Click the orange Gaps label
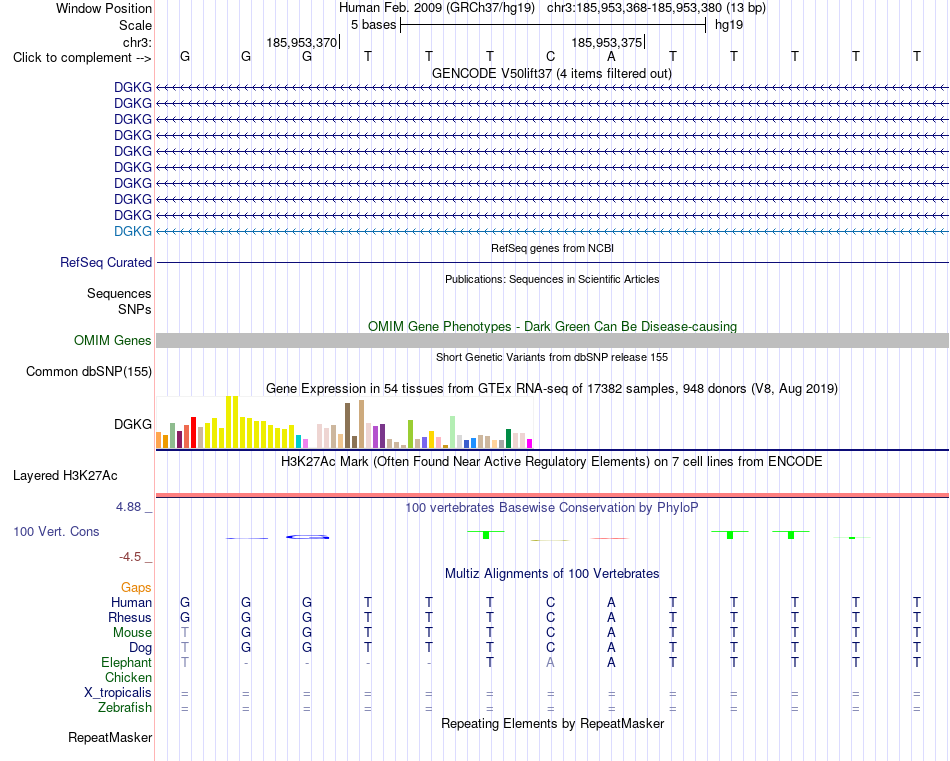Image resolution: width=950 pixels, height=761 pixels. click(136, 587)
